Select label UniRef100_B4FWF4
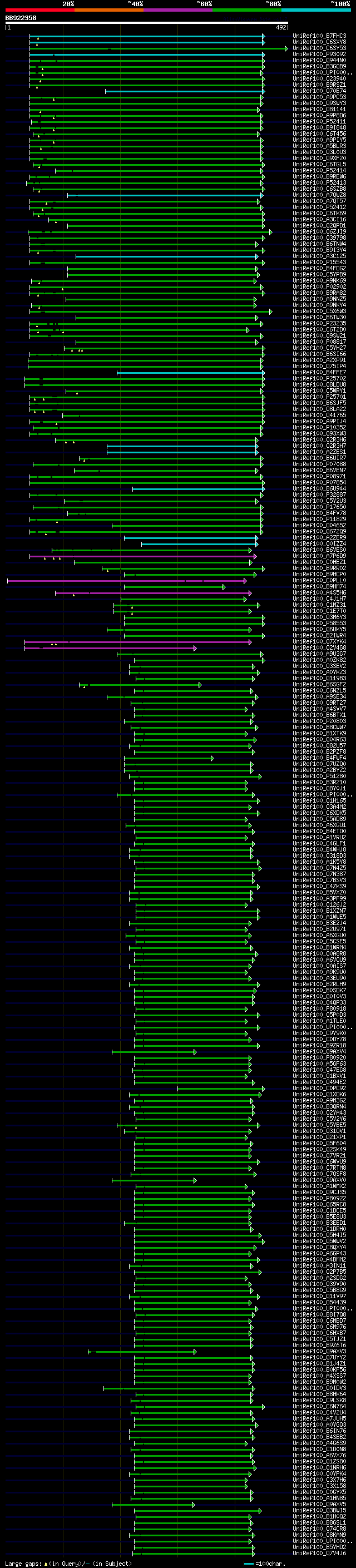Viewport: 356px width, 1568px height. click(x=319, y=758)
